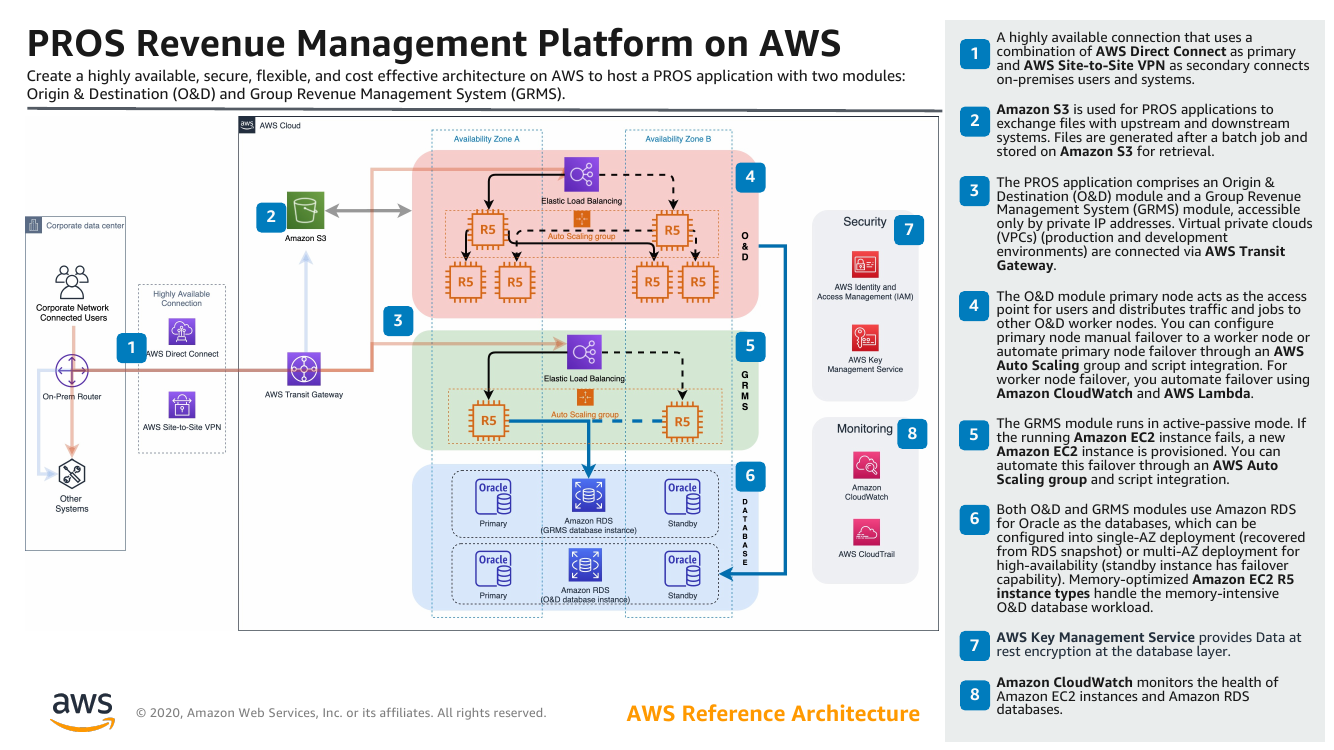Select the AWS Site-to-Site VPN icon
1334x750 pixels.
tap(181, 404)
